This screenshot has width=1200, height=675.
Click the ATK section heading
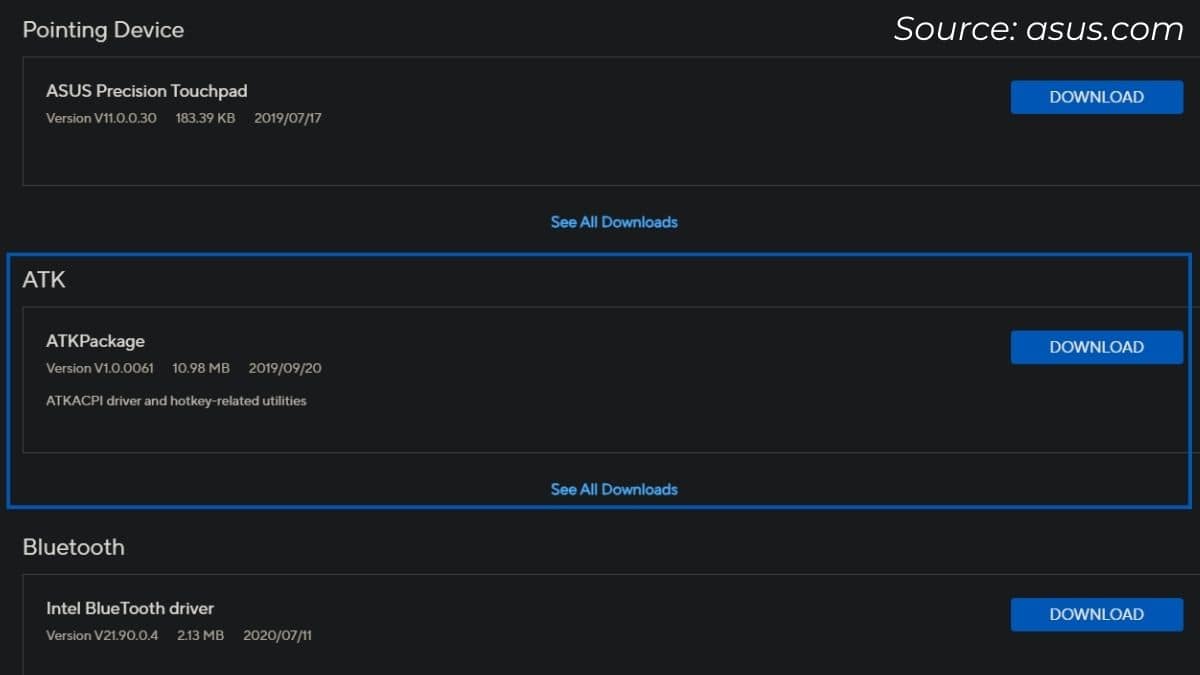(44, 280)
